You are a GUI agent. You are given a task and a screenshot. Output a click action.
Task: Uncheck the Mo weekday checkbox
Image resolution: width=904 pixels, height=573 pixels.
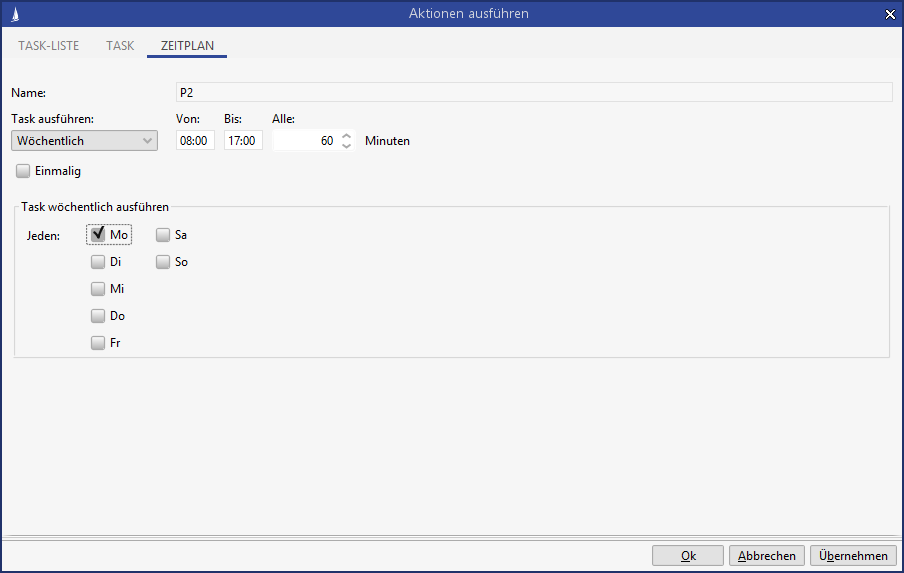coord(98,235)
